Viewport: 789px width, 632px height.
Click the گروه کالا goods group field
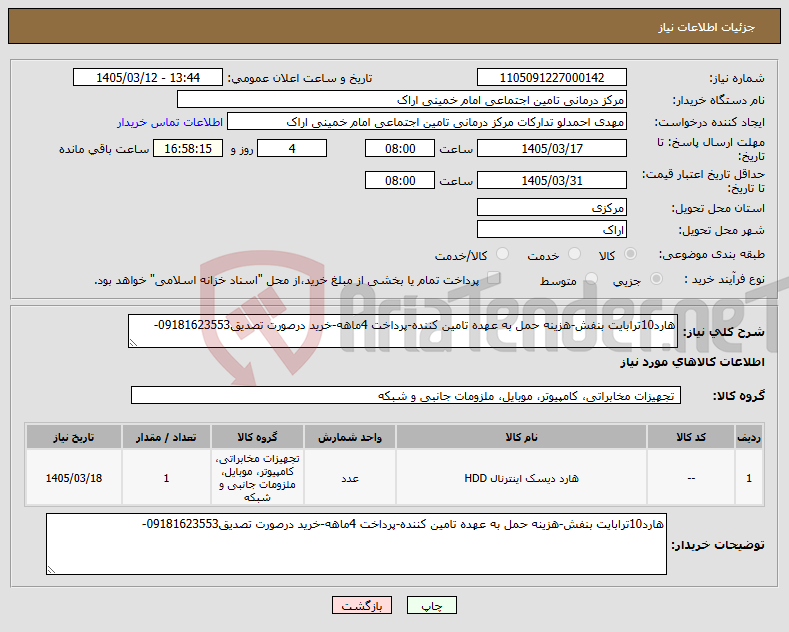406,396
